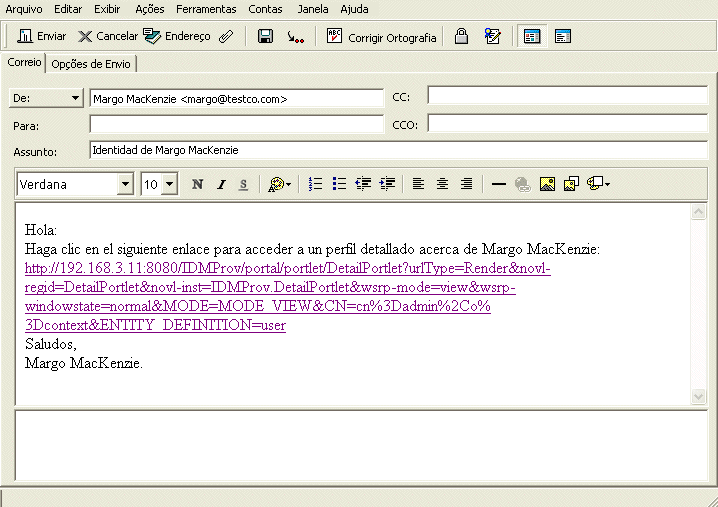Insert a bulleted list
This screenshot has height=507, width=718.
[339, 184]
